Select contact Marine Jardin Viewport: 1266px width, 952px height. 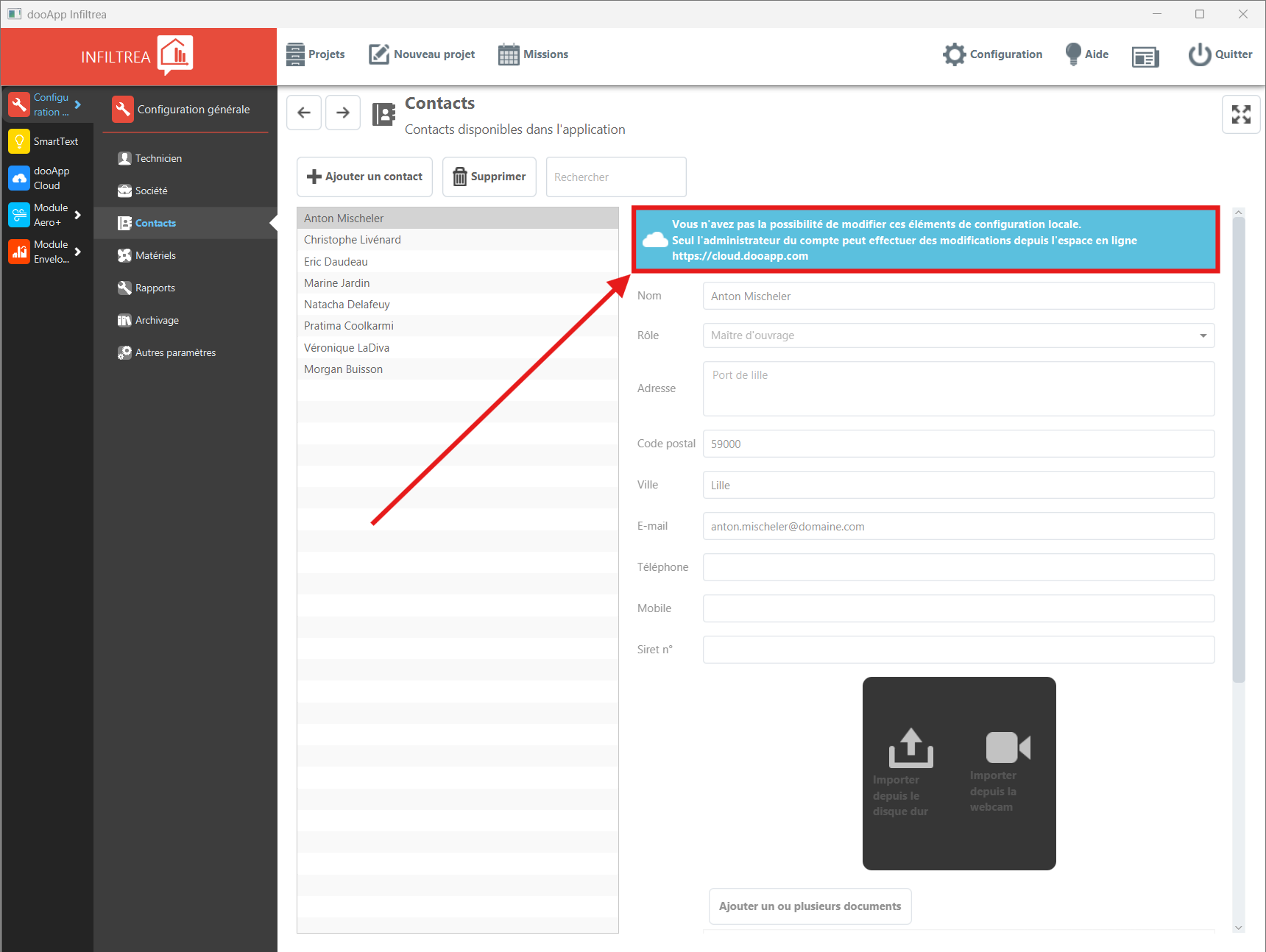458,283
